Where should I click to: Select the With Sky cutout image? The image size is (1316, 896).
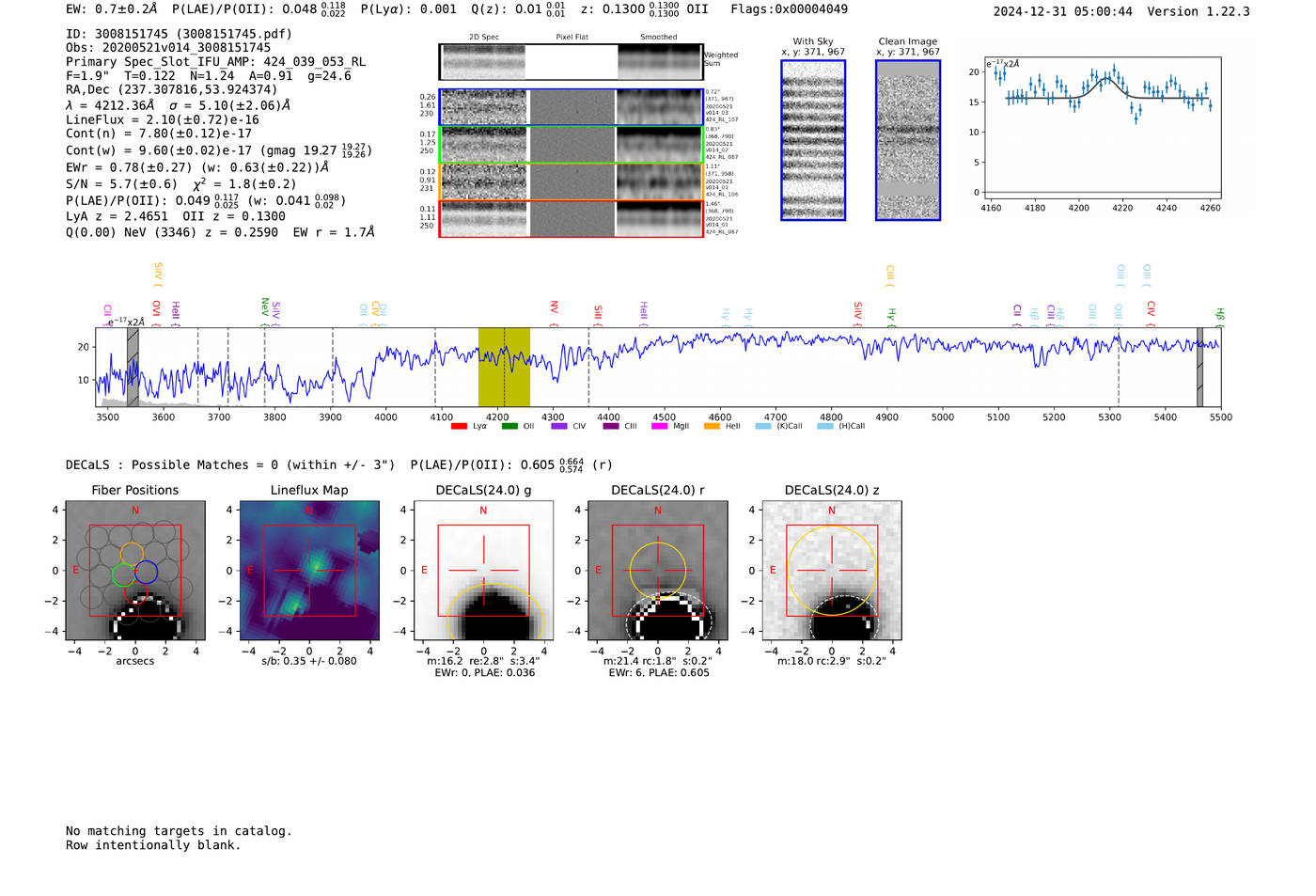pyautogui.click(x=813, y=140)
